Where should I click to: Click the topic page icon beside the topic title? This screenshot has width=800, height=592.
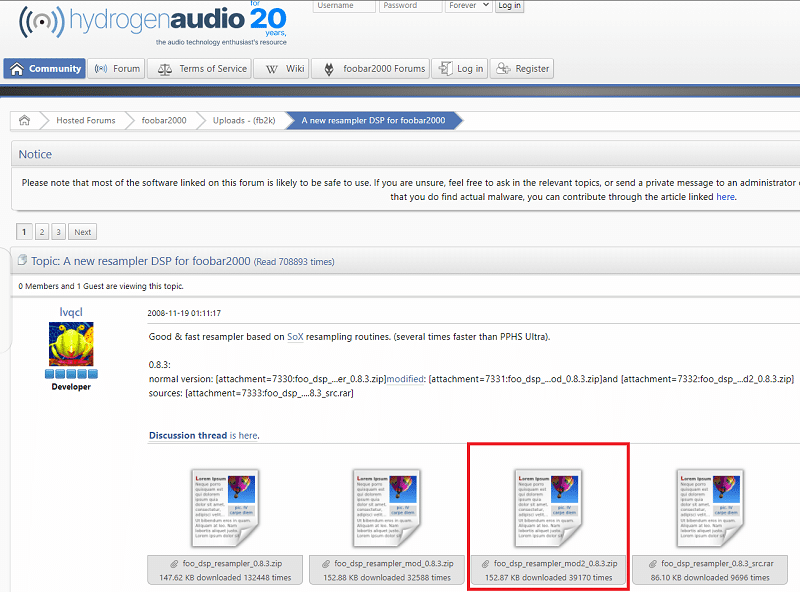22,259
